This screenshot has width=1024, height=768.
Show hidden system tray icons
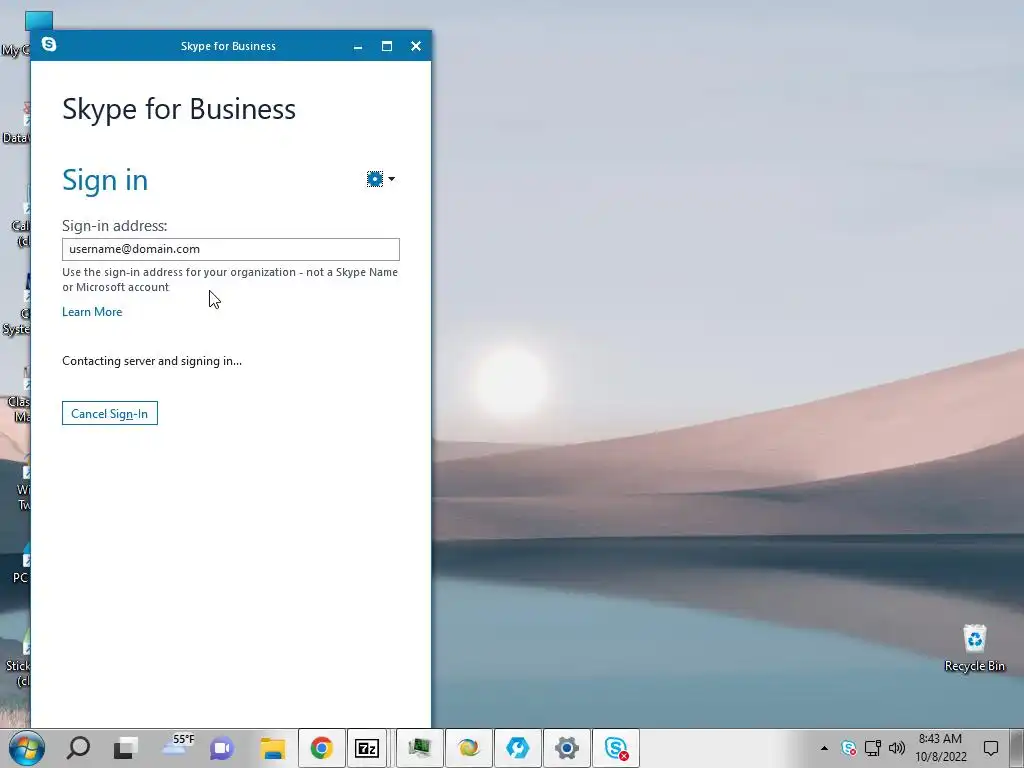point(824,748)
